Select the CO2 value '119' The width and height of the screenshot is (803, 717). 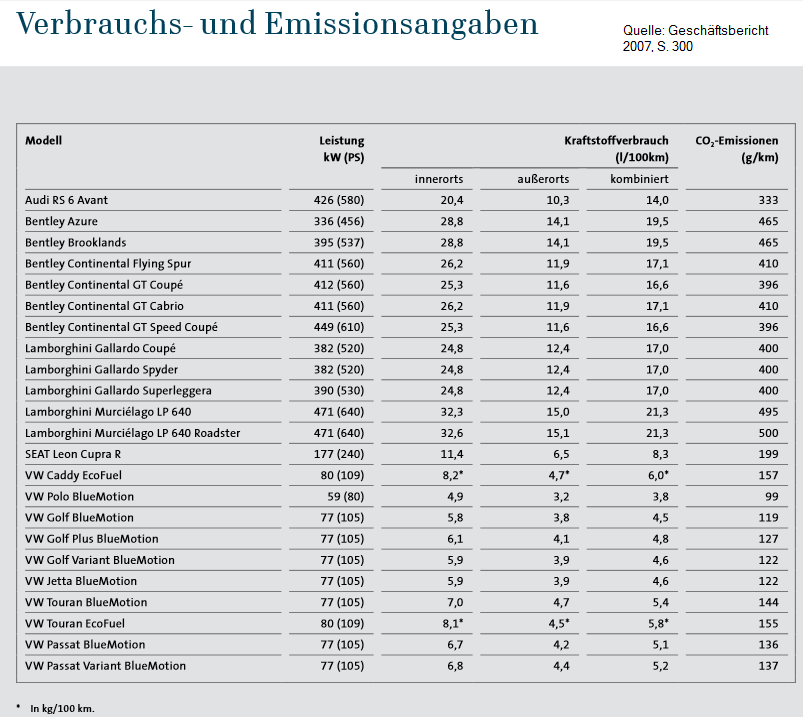coord(768,518)
